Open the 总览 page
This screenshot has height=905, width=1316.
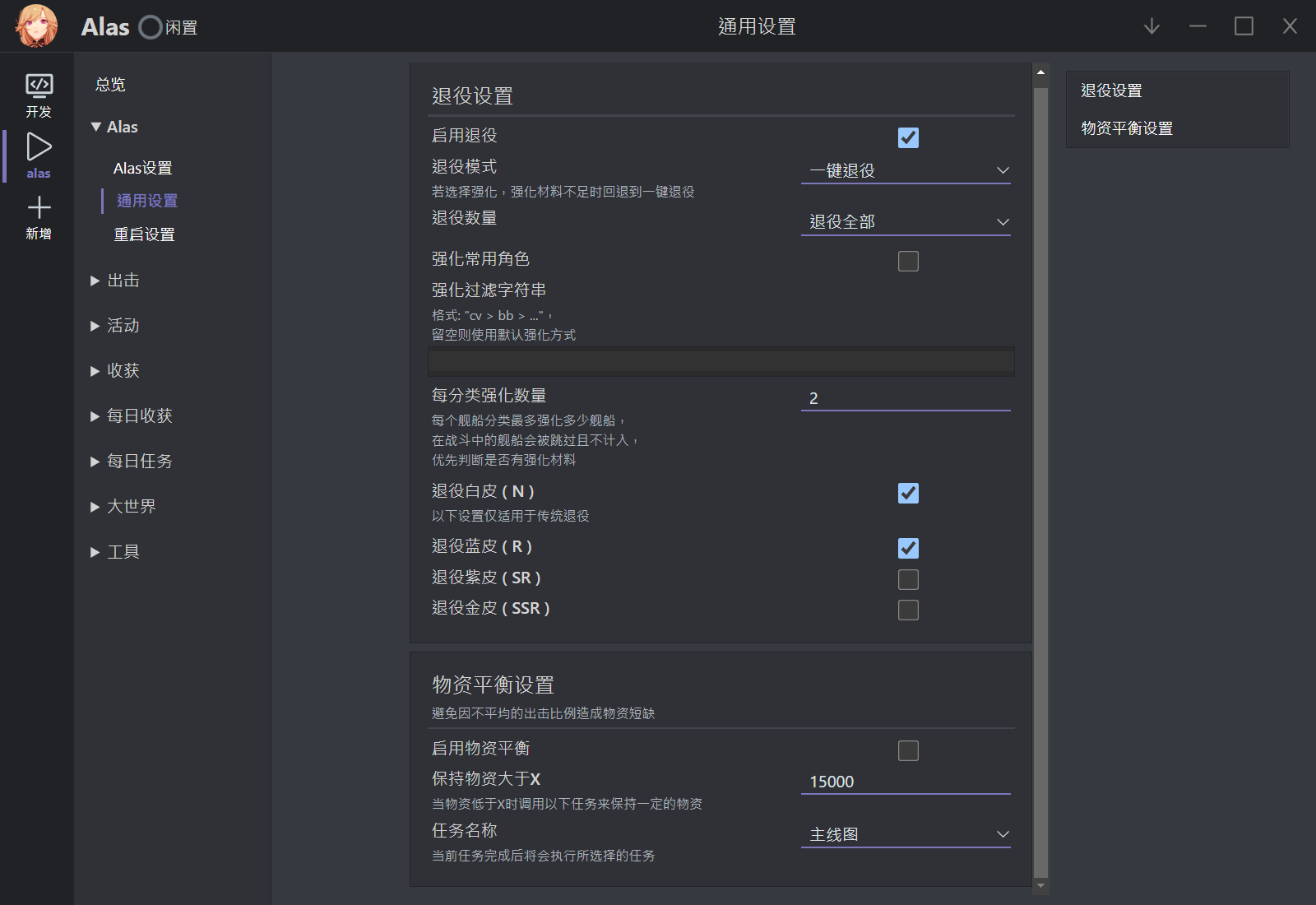point(109,83)
